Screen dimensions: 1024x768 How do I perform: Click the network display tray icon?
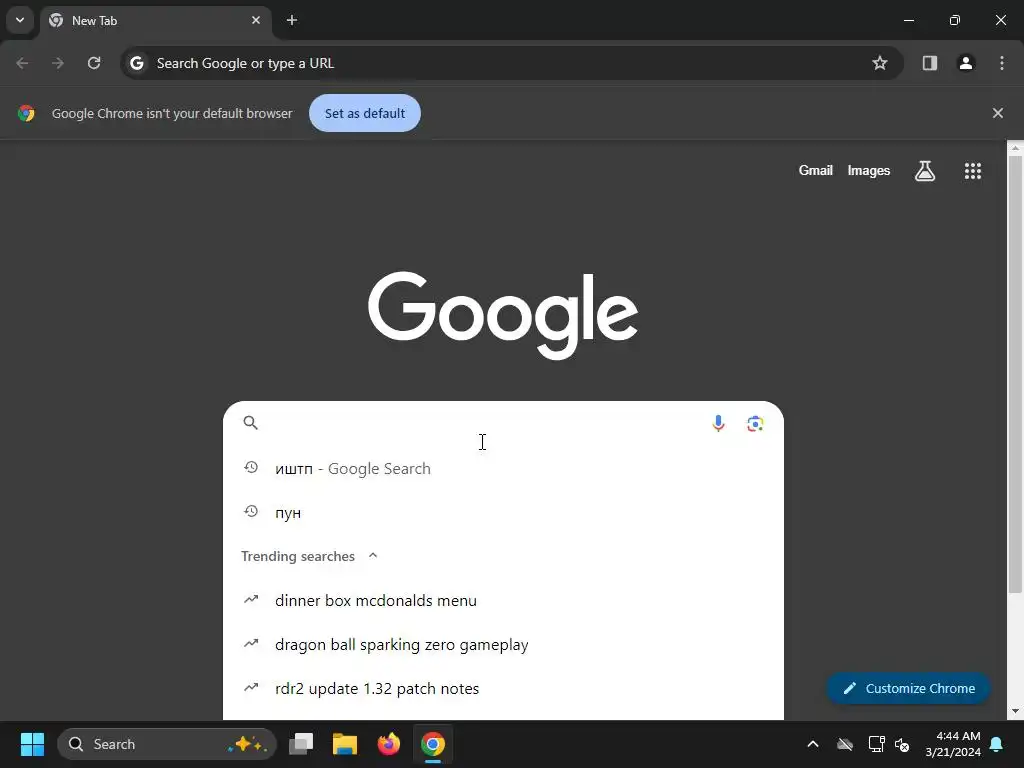point(876,744)
